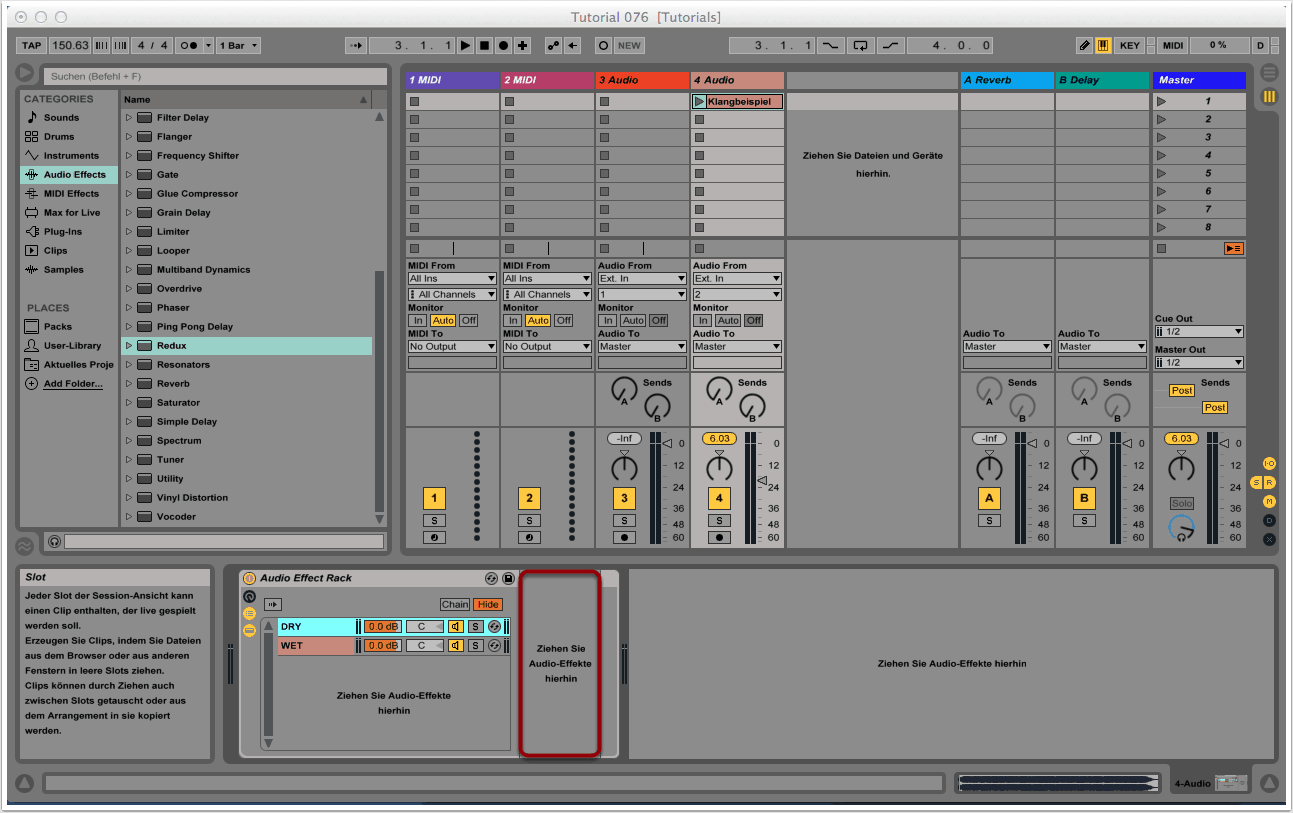Save the Audio Effect Rack preset

[x=508, y=579]
